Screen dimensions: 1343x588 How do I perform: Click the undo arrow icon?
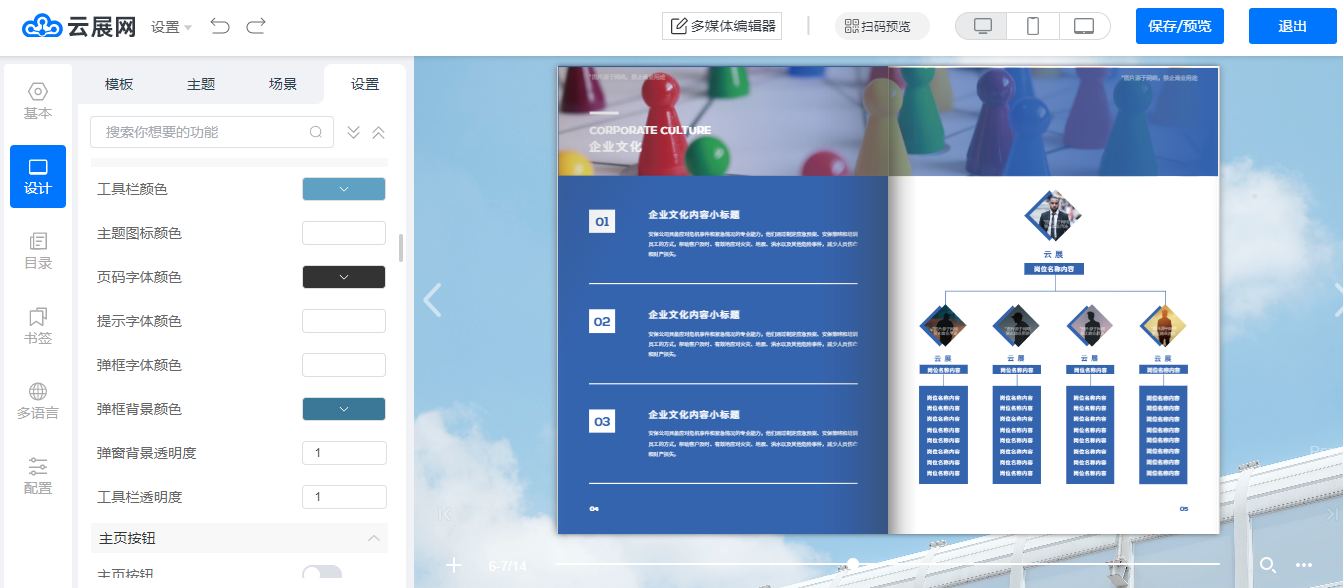(220, 26)
